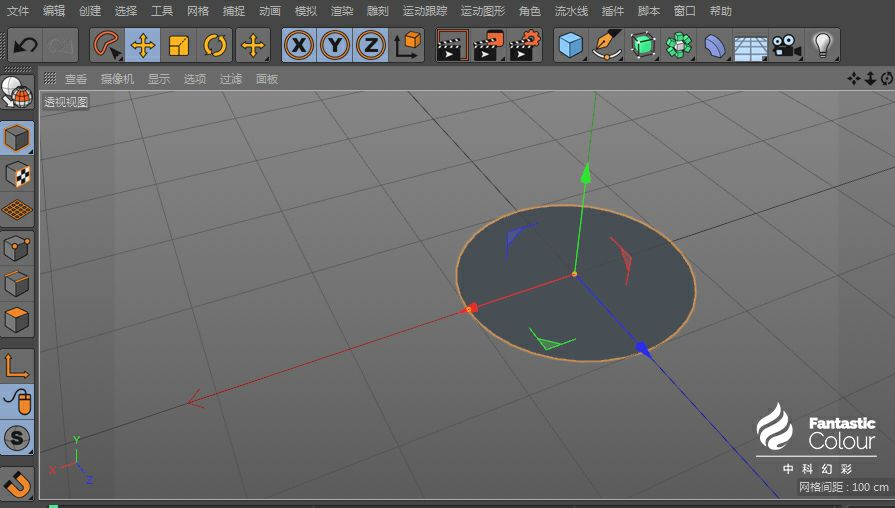This screenshot has width=895, height=508.
Task: Select the Move tool
Action: pyautogui.click(x=143, y=45)
